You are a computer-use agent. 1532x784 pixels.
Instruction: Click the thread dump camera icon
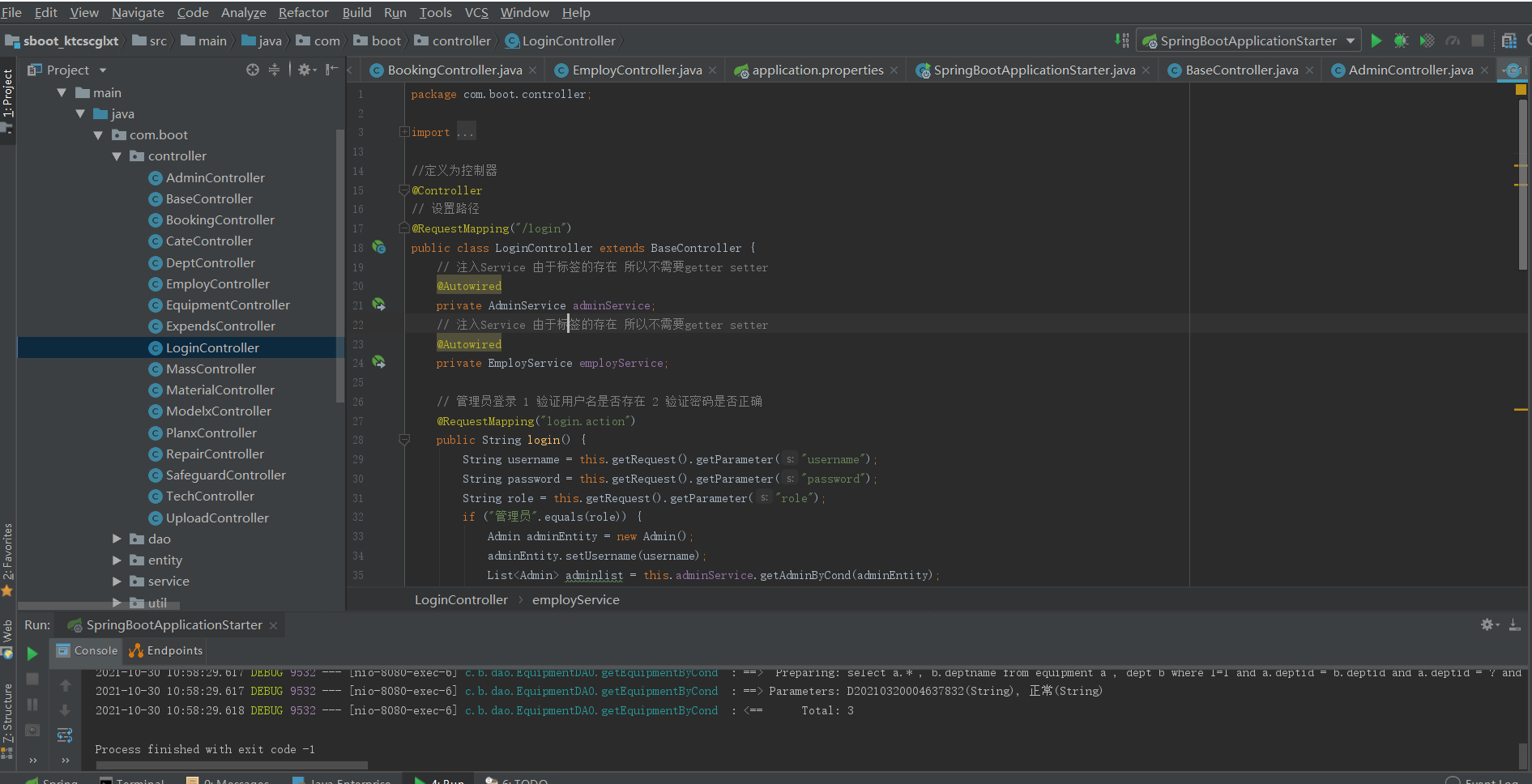point(32,730)
